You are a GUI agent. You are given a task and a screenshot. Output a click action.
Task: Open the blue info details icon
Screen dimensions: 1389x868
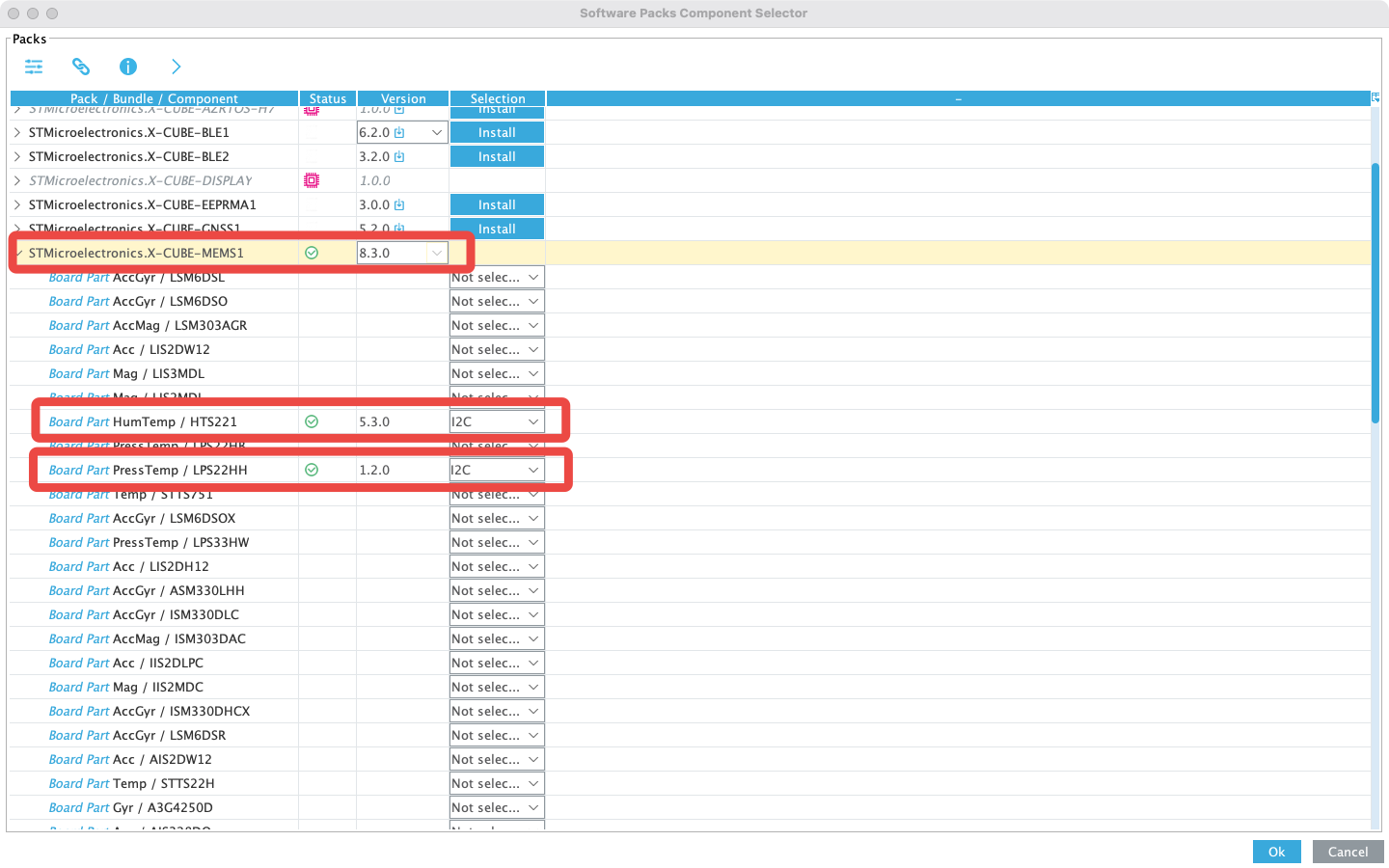point(128,67)
